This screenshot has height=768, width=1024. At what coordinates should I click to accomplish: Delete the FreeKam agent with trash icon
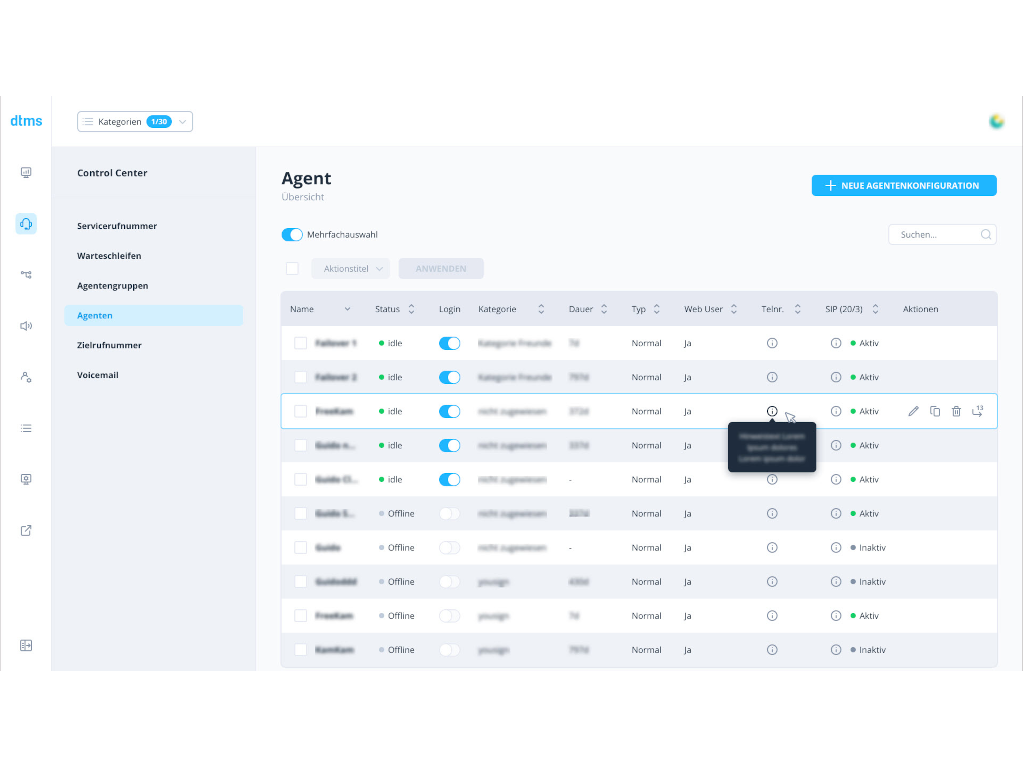(x=957, y=410)
